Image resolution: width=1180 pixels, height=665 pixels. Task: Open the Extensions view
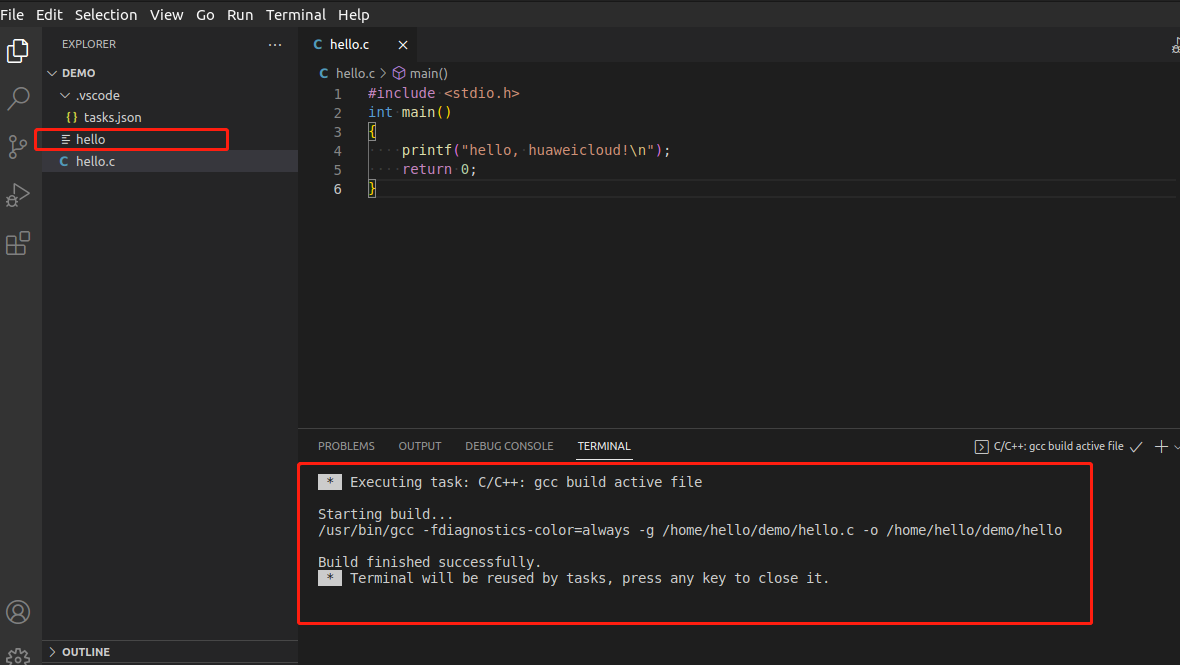[18, 243]
